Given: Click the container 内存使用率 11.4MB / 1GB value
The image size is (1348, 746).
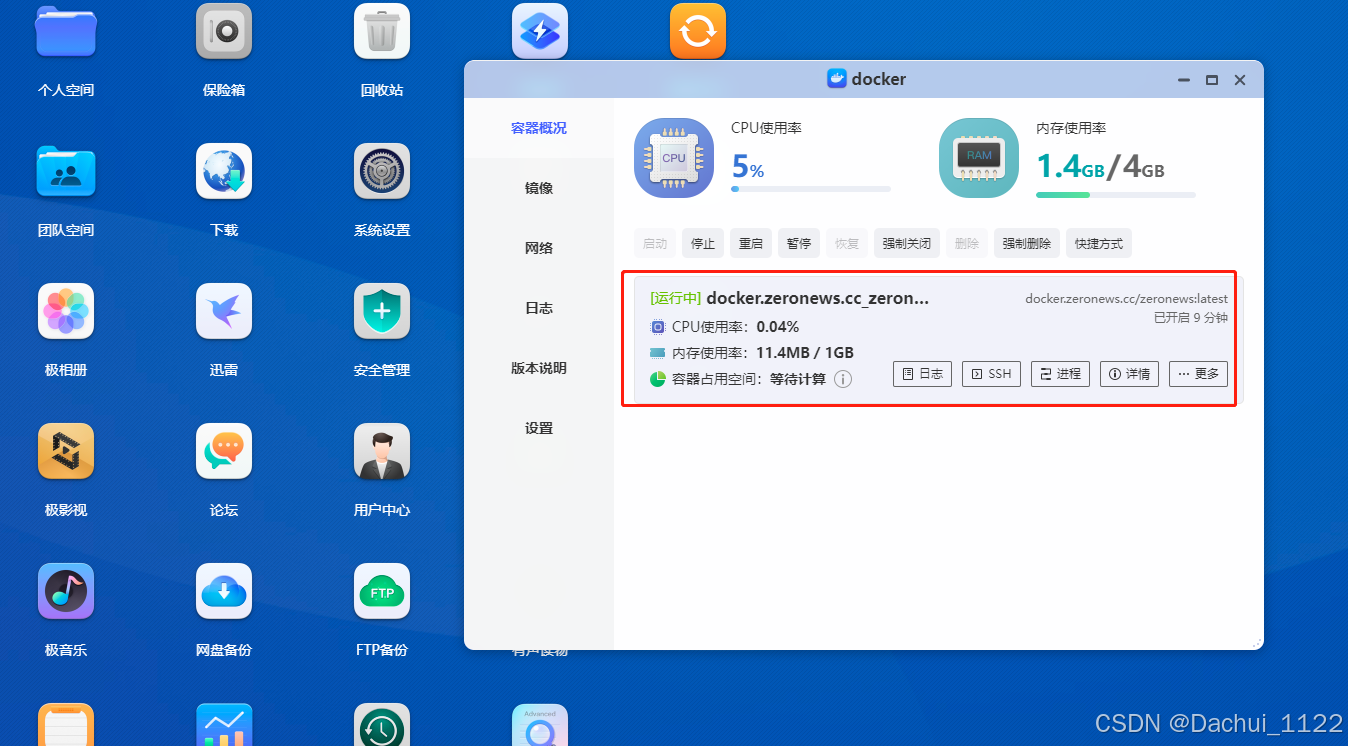Looking at the screenshot, I should click(805, 352).
